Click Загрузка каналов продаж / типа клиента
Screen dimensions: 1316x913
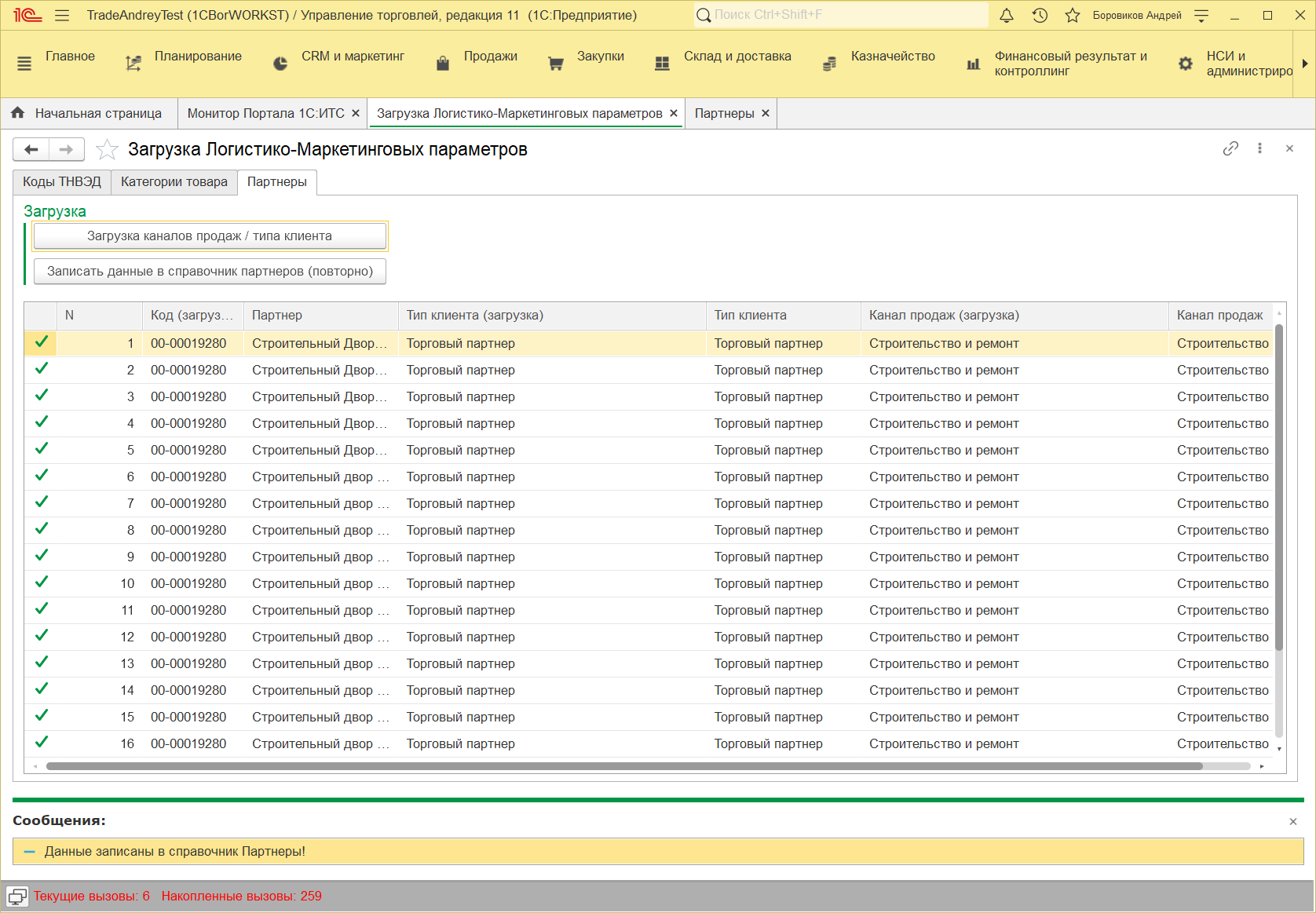coord(210,236)
